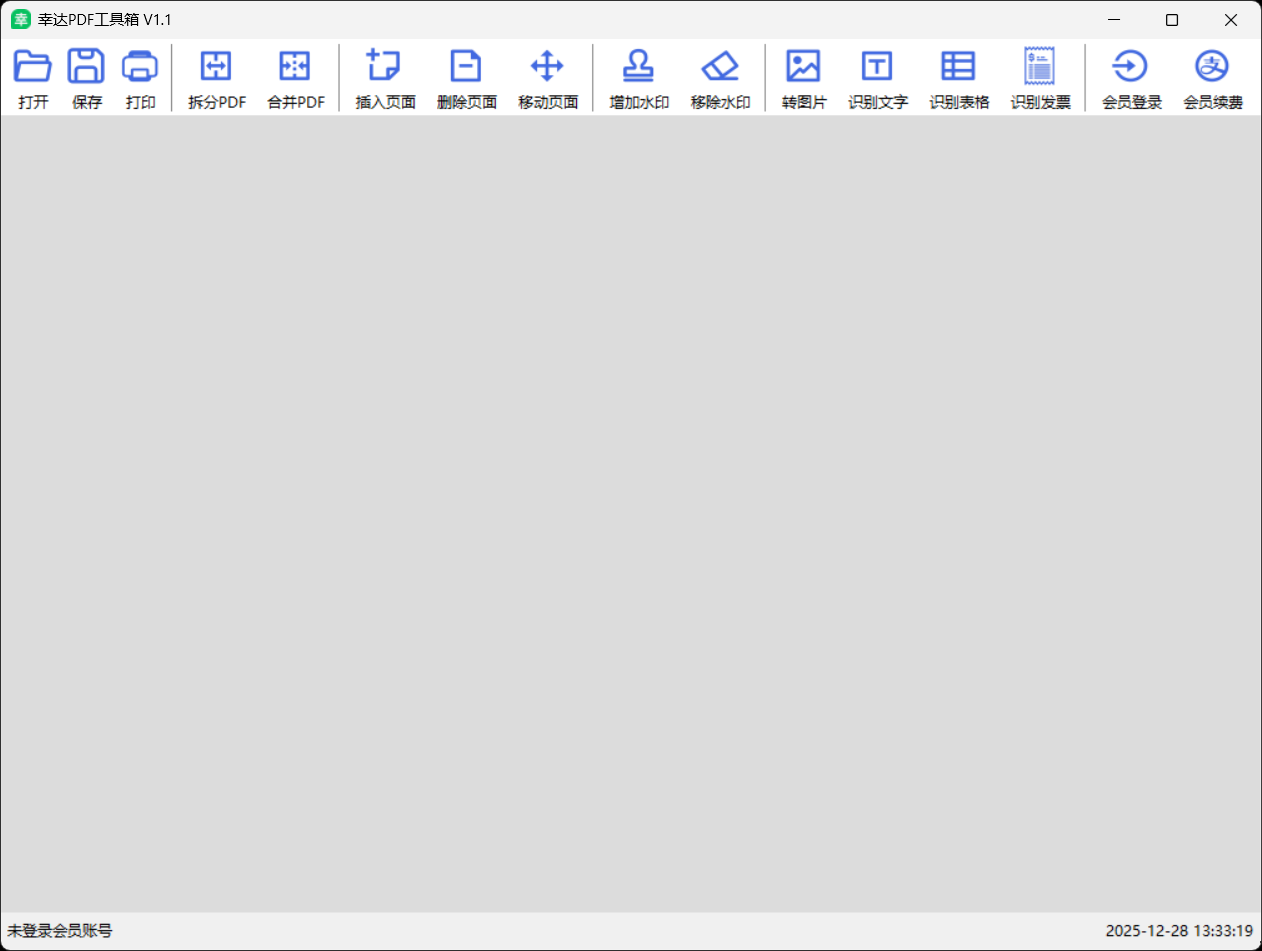This screenshot has height=951, width=1262.
Task: Open the Remove Watermark (移除水印) eraser tool
Action: click(x=720, y=67)
